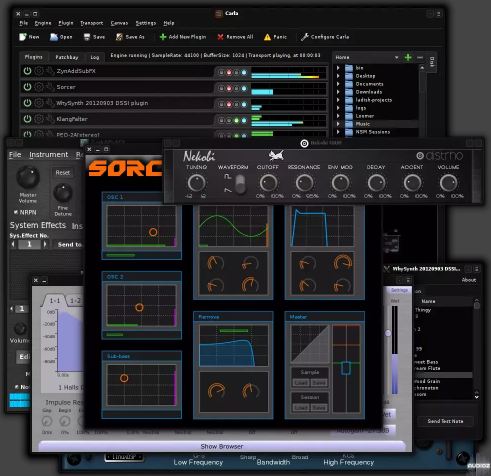Expand the Documents folder tree arrow

point(338,84)
